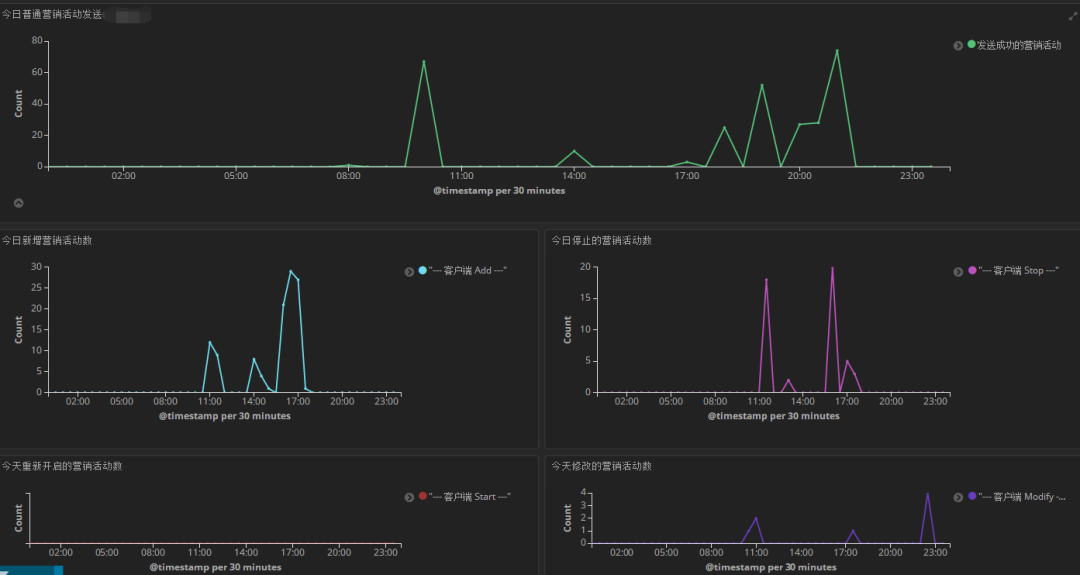Click the magenta peak of 18 near 11:30 in Stop chart
This screenshot has height=575, width=1080.
(766, 280)
